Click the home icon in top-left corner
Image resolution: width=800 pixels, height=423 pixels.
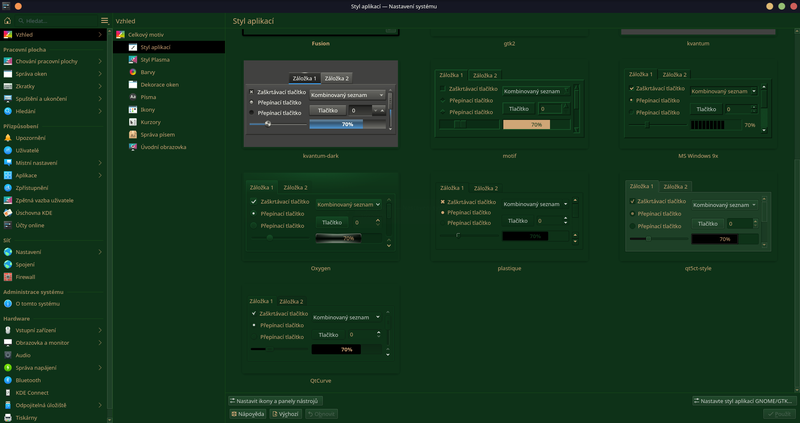pos(7,20)
